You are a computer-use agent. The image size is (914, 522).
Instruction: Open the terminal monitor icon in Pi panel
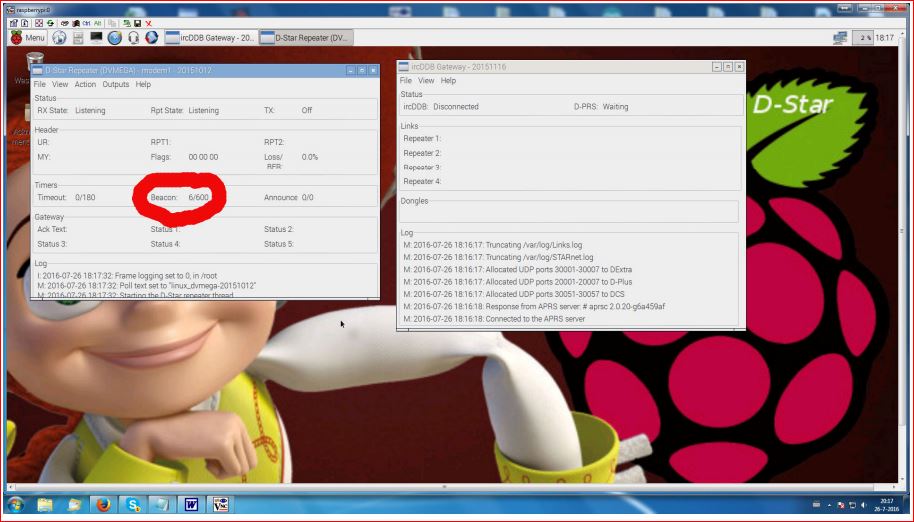pos(96,38)
